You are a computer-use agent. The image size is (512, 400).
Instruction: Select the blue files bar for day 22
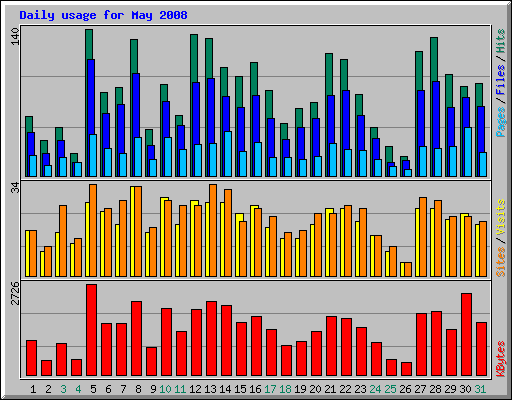346,120
